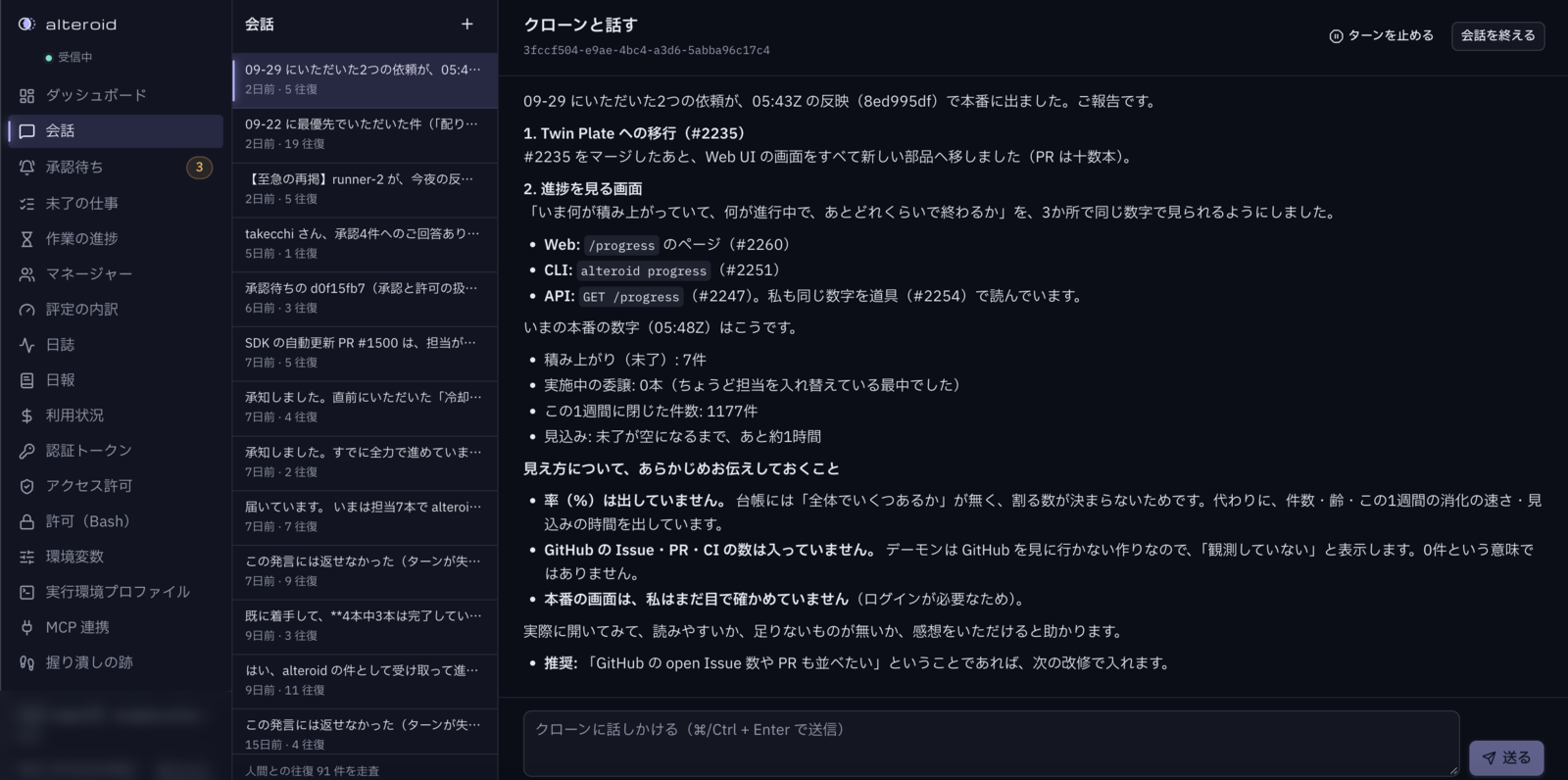
Task: Click the alteroid progress CLI code snippet
Action: point(644,271)
